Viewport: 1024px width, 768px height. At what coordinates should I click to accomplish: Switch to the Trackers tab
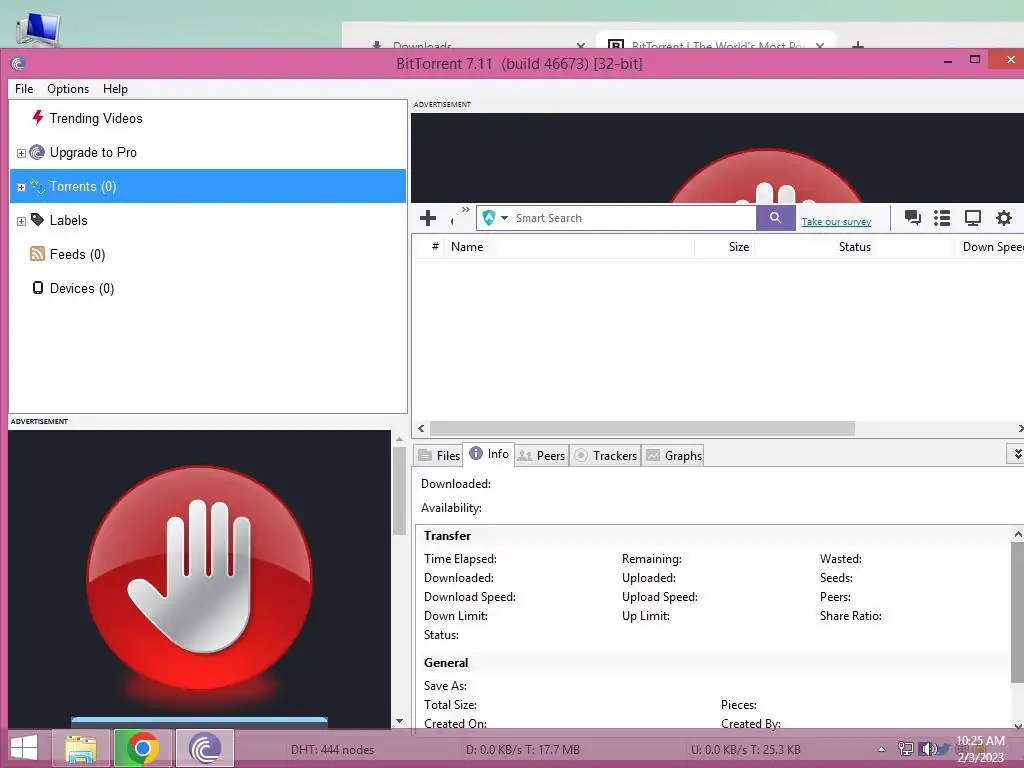pyautogui.click(x=605, y=456)
